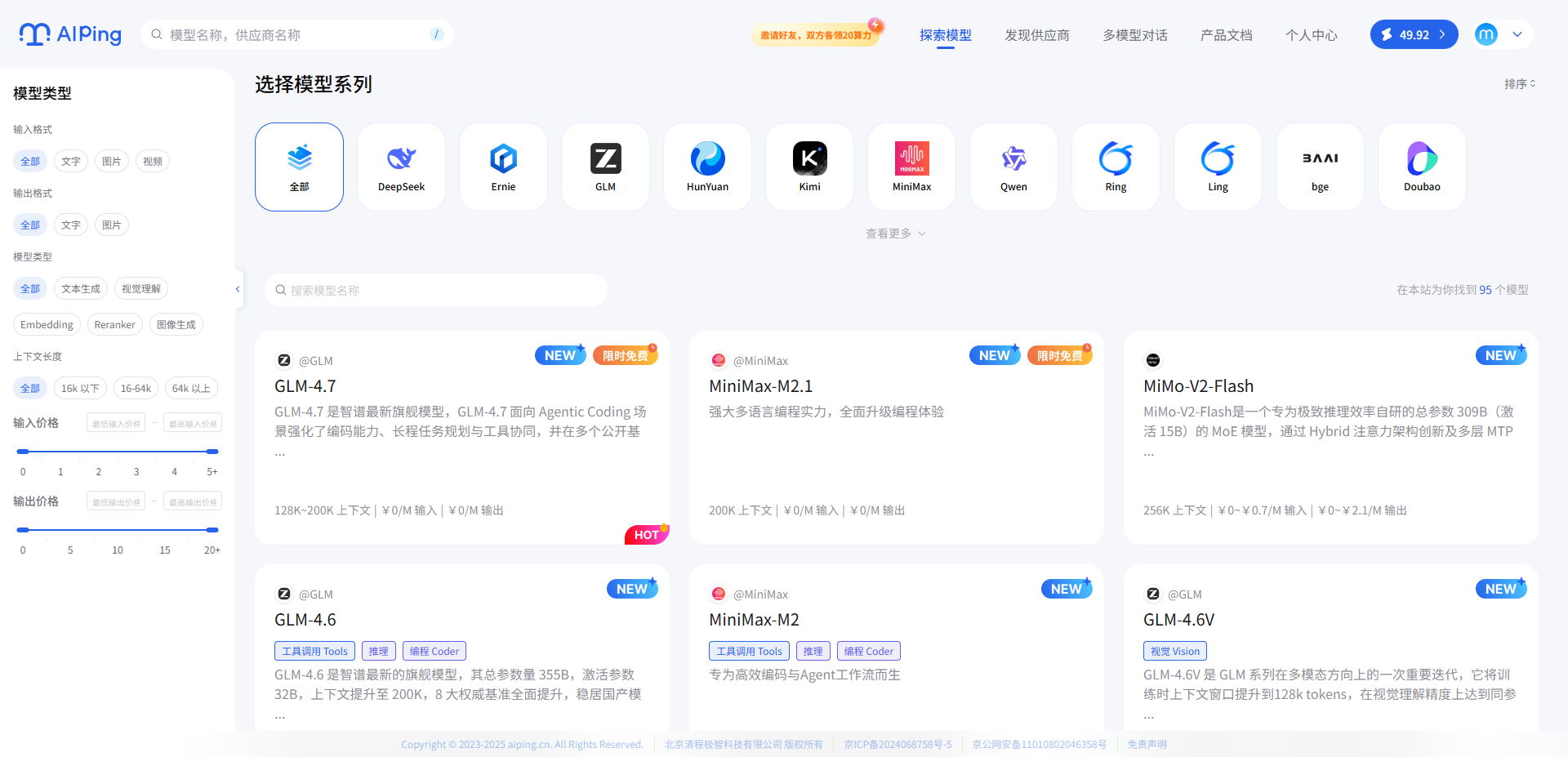The height and width of the screenshot is (757, 1568).
Task: Click GLM provider icon on GLM-4.6 card
Action: (x=284, y=594)
